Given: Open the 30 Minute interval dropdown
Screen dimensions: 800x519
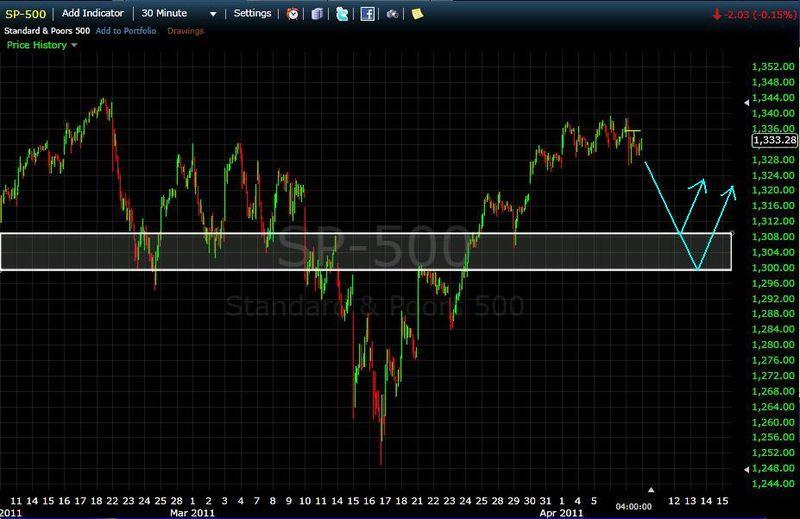Looking at the screenshot, I should click(179, 14).
